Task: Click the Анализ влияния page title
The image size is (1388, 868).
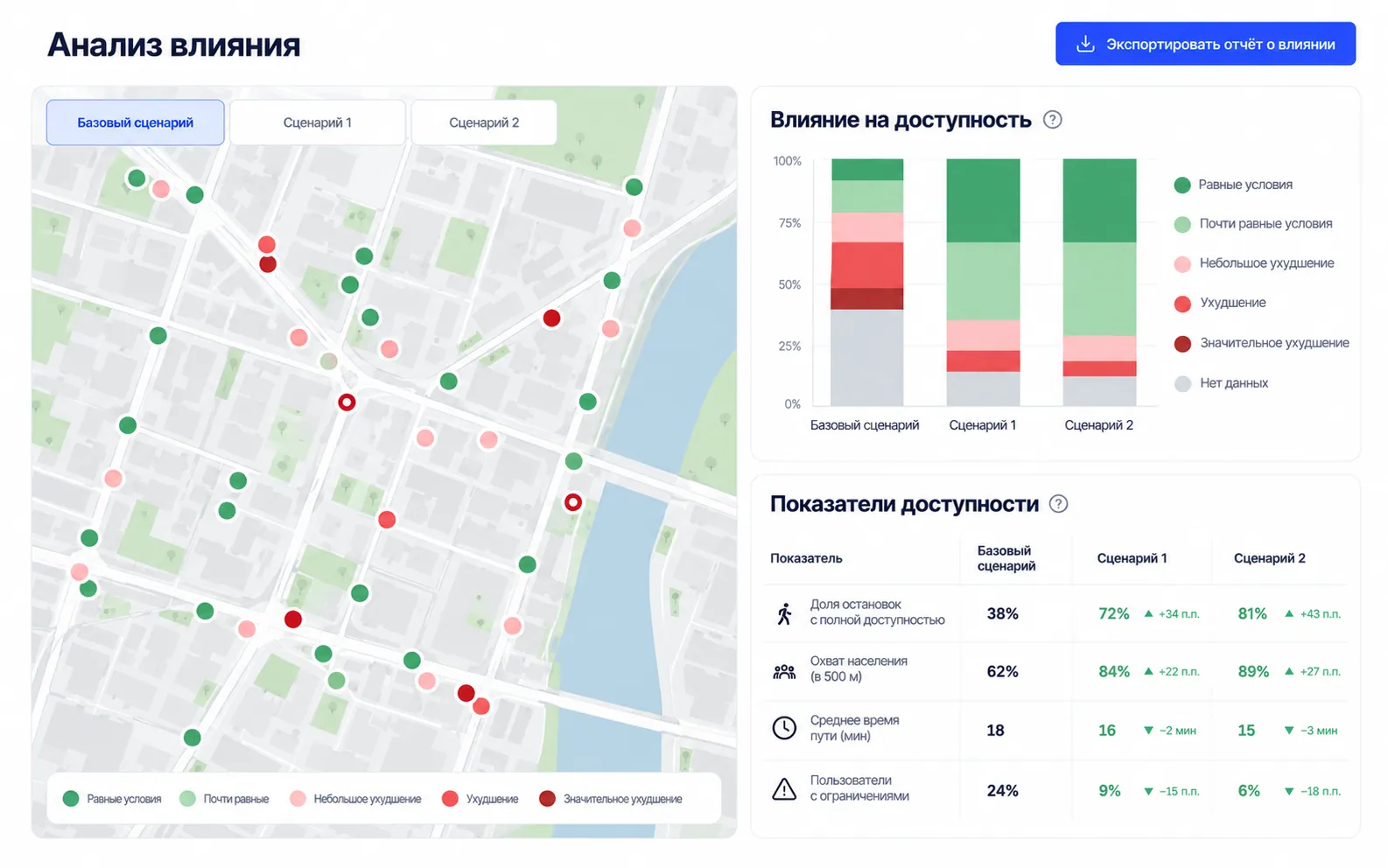Action: (x=173, y=45)
